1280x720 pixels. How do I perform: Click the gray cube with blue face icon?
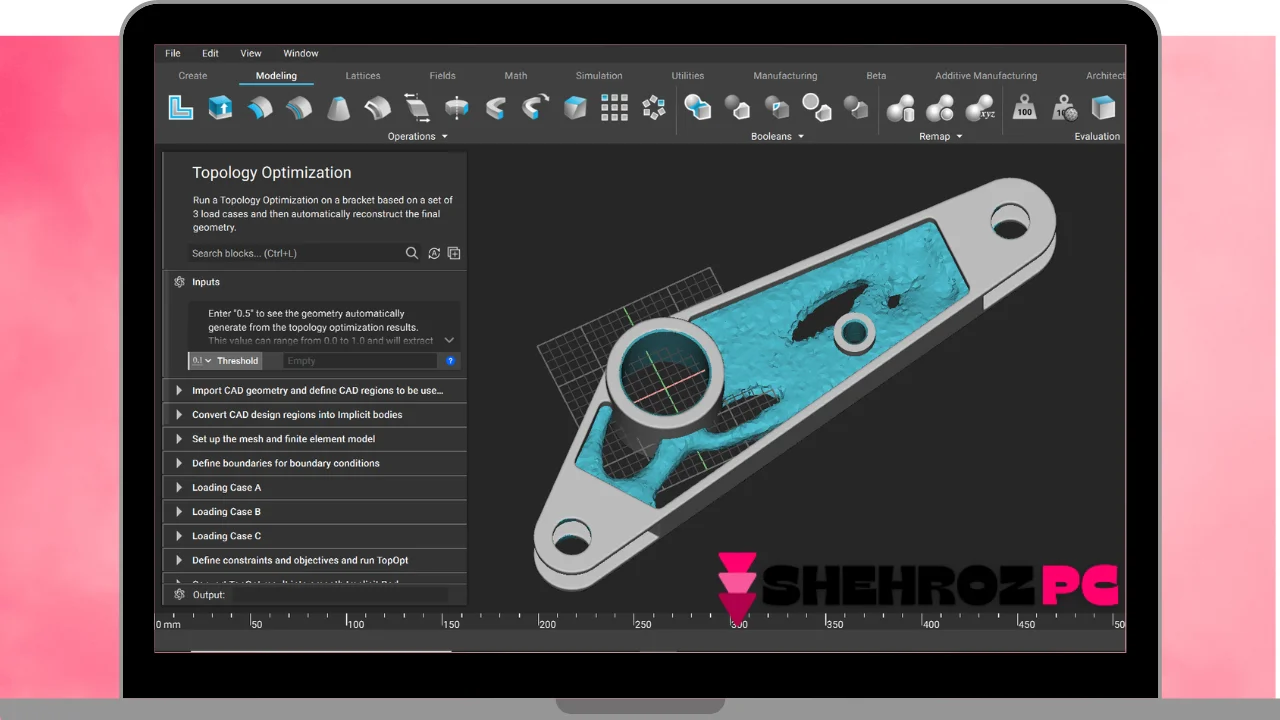pos(575,107)
